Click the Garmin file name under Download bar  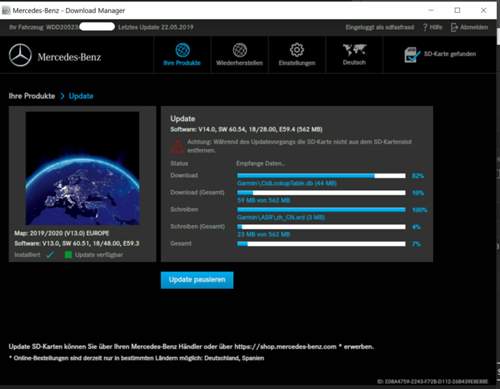287,183
